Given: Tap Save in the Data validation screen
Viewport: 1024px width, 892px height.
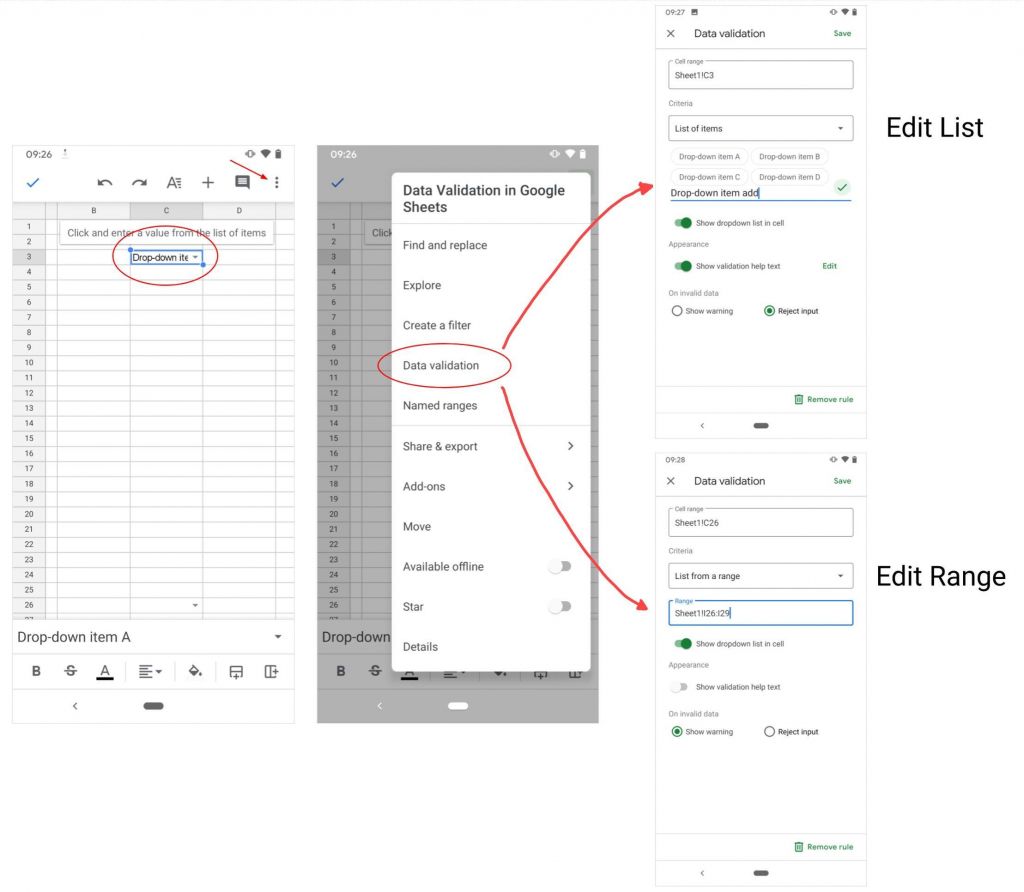Looking at the screenshot, I should [842, 33].
